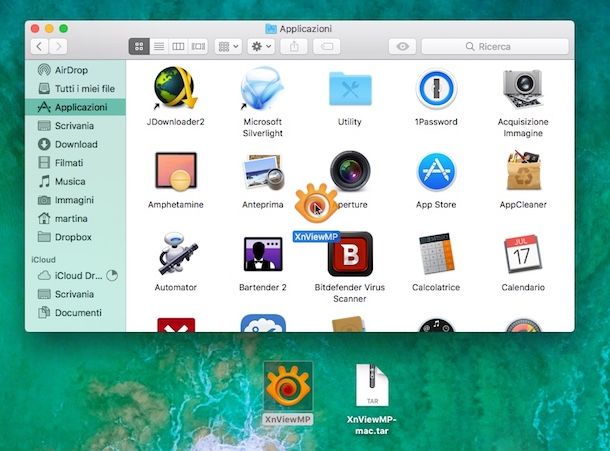Image resolution: width=610 pixels, height=451 pixels.
Task: Select the Calendario icon
Action: coord(523,254)
